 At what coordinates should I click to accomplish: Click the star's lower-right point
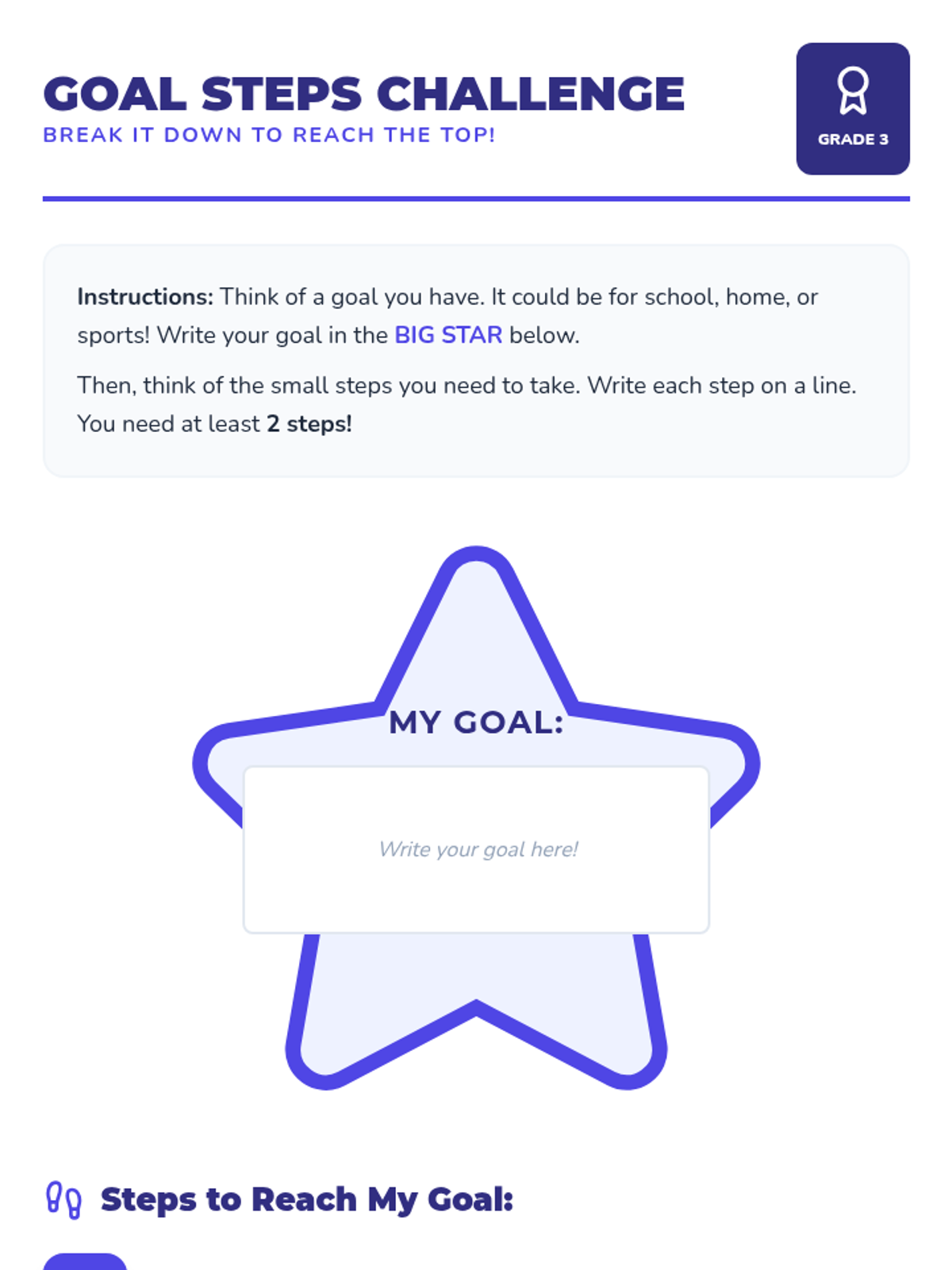click(635, 1064)
